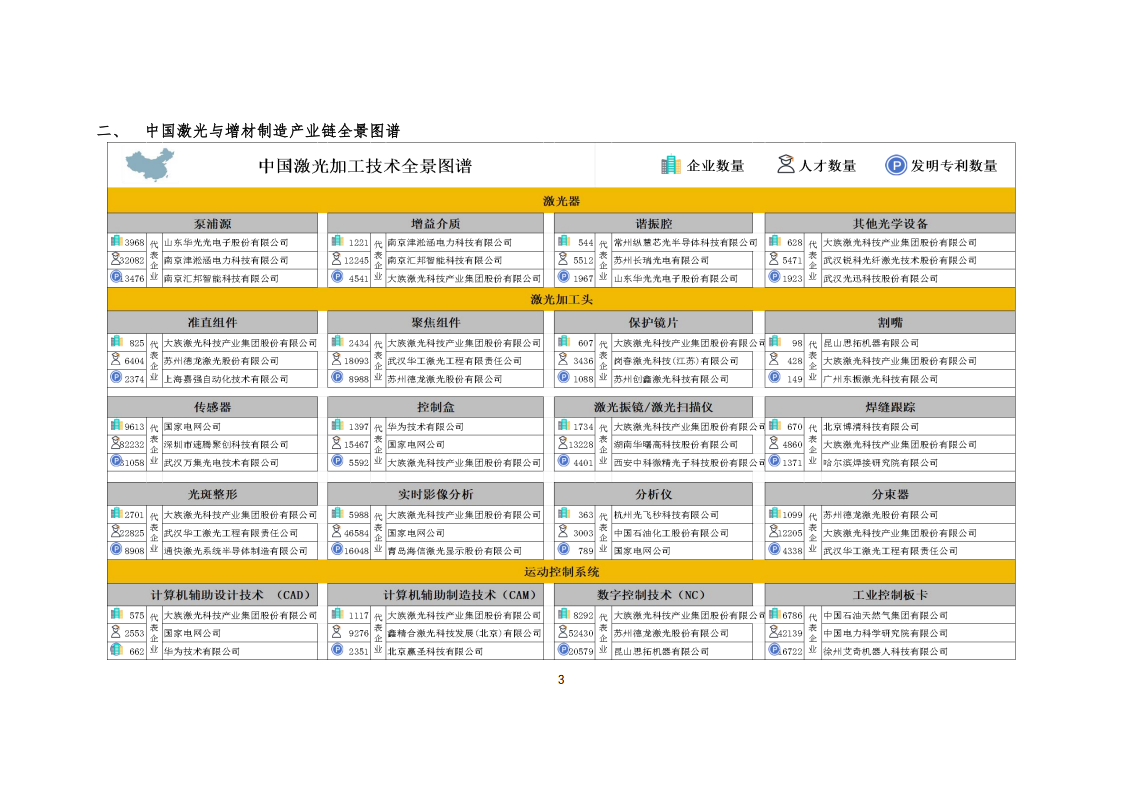Image resolution: width=1123 pixels, height=794 pixels.
Task: Click the 传感器 gray category header
Action: 212,408
